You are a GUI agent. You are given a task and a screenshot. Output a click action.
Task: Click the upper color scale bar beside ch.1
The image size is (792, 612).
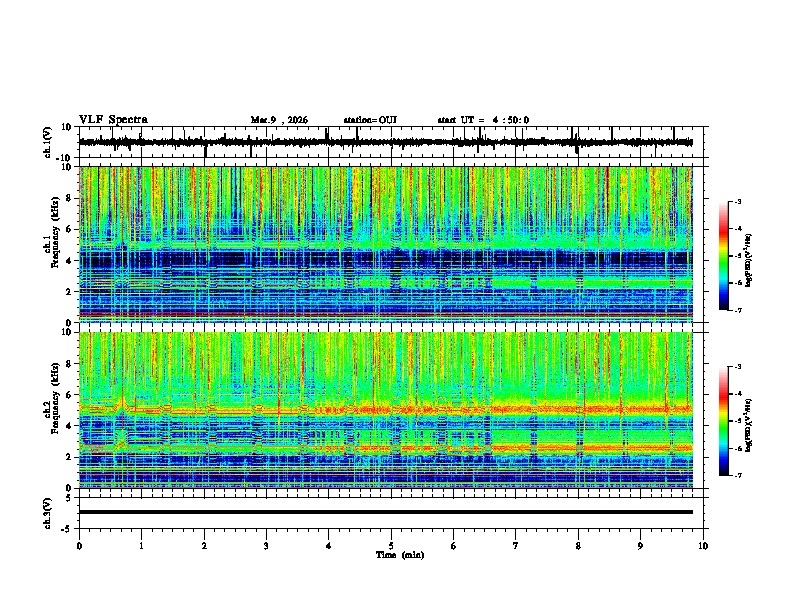[723, 256]
